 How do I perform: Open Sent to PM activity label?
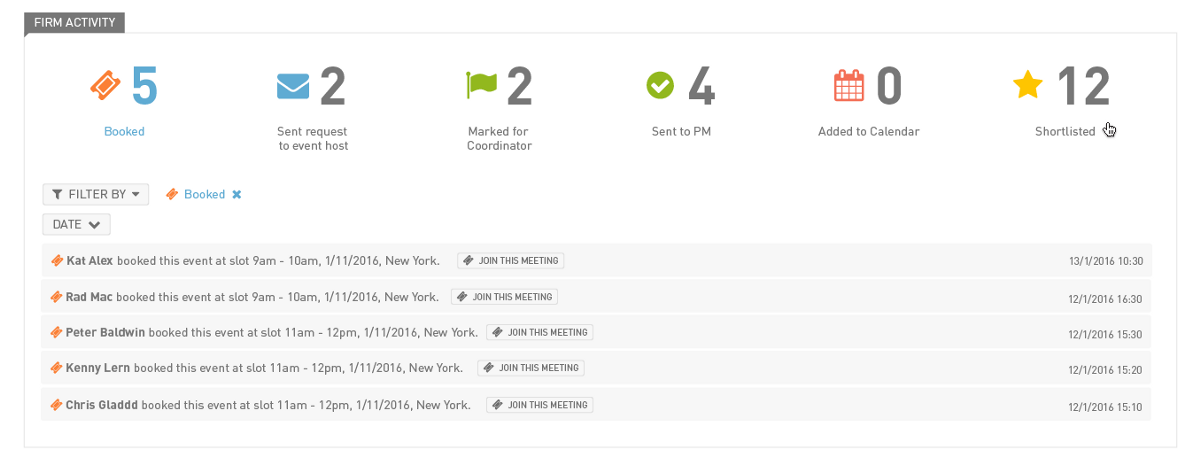coord(681,131)
